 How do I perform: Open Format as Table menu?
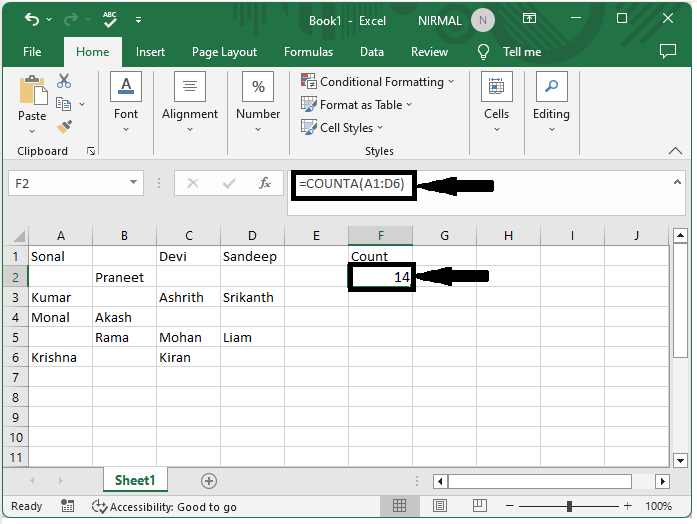click(357, 105)
